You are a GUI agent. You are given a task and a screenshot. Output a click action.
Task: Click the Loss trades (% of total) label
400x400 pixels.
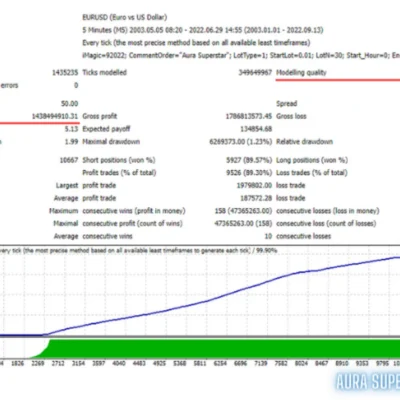point(312,173)
